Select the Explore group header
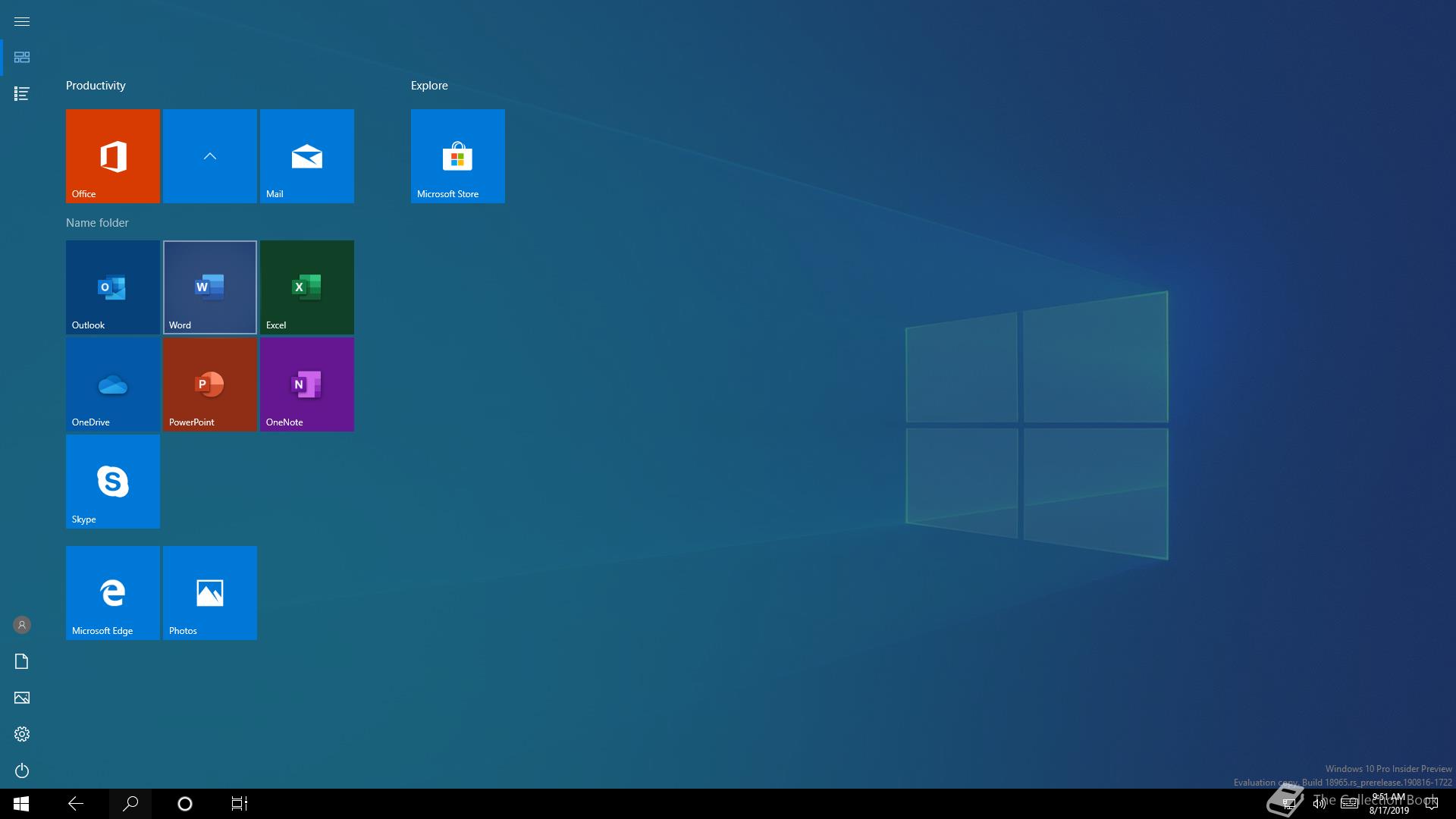1456x819 pixels. click(x=429, y=86)
